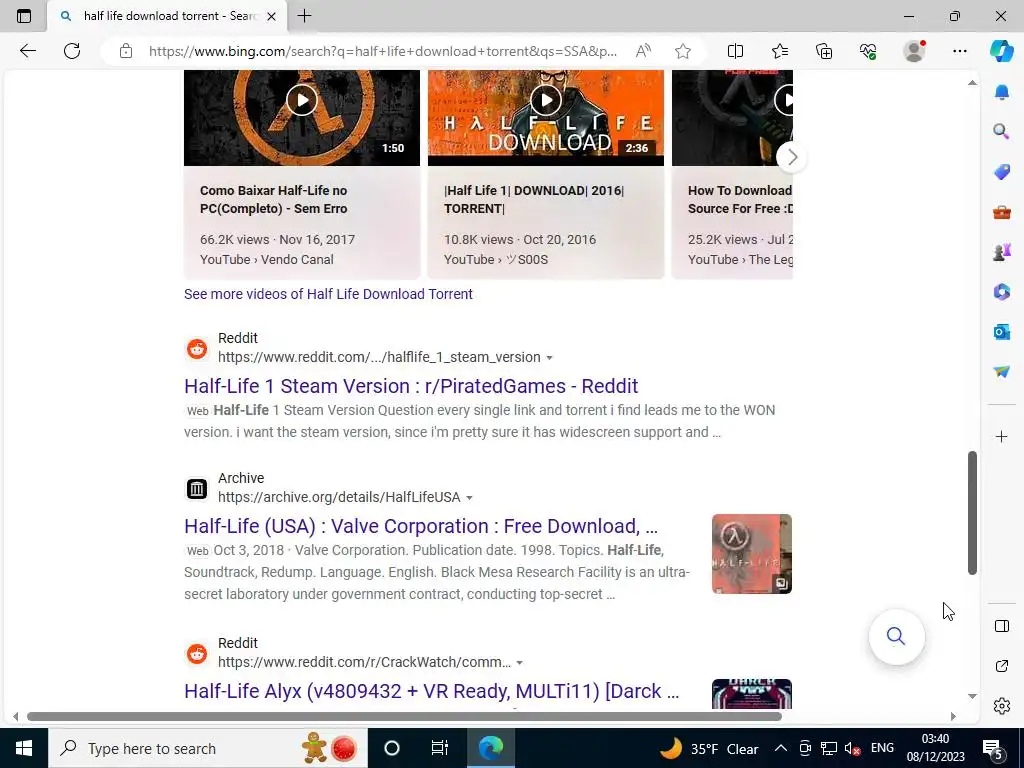1024x768 pixels.
Task: Open sidebar Tools briefcase
Action: [1002, 212]
